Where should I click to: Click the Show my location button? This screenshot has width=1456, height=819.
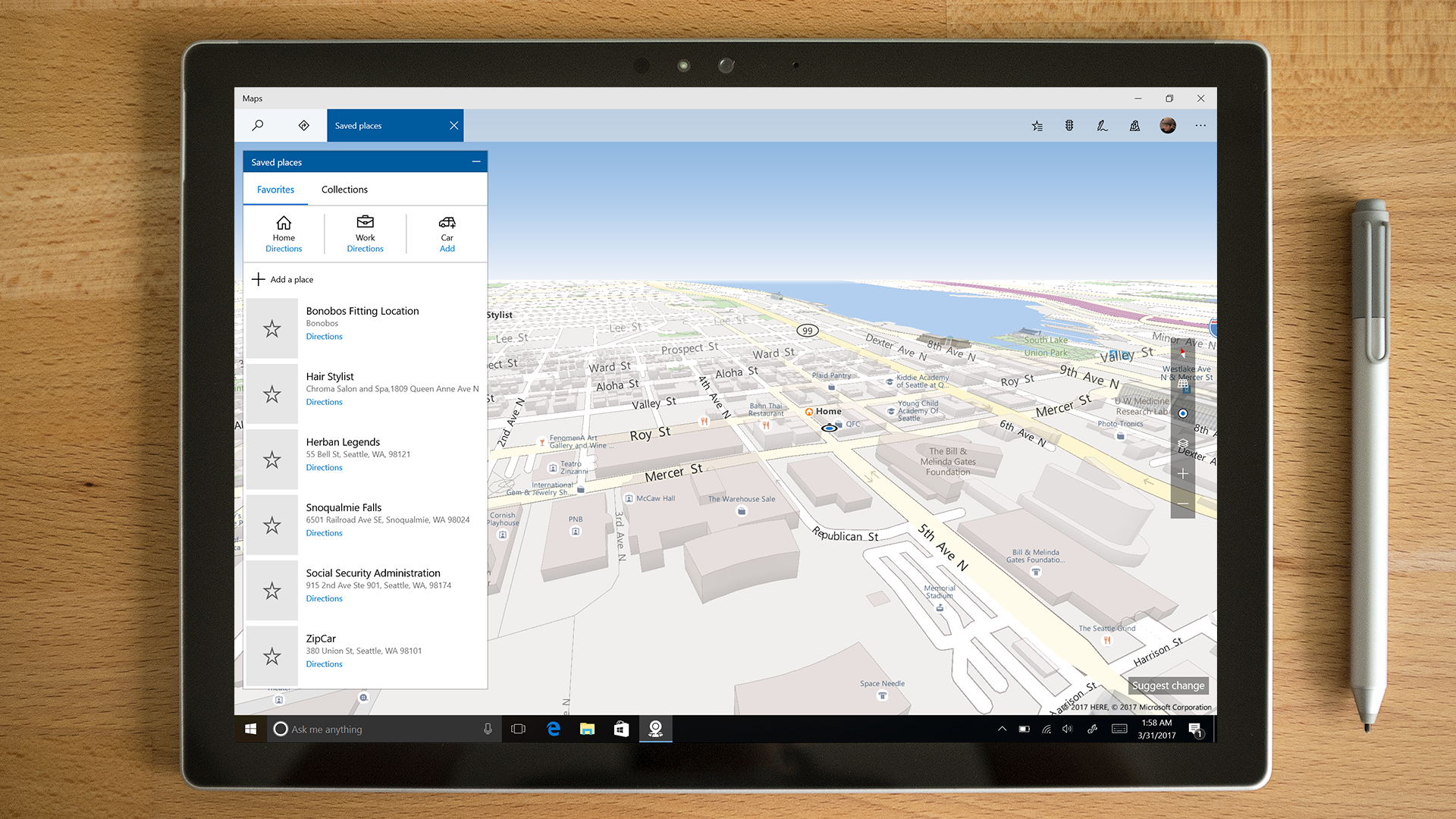pos(1182,413)
